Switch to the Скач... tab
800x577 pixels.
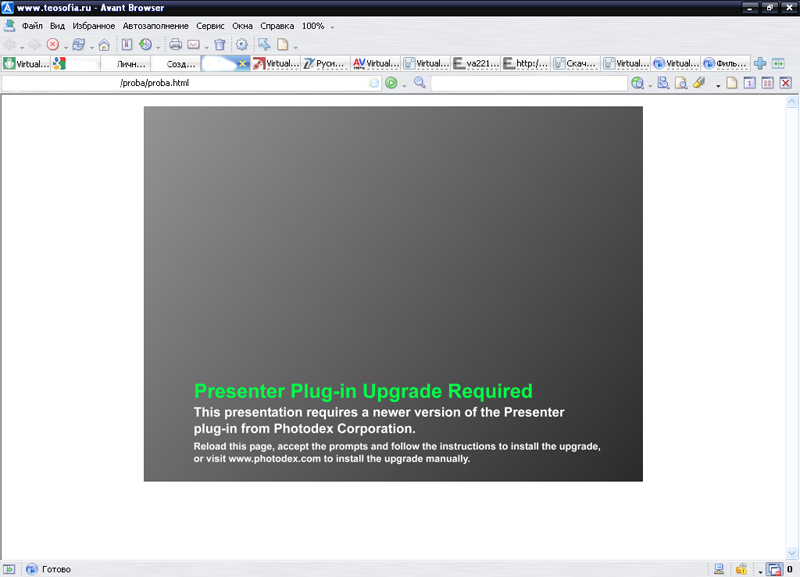[x=576, y=64]
